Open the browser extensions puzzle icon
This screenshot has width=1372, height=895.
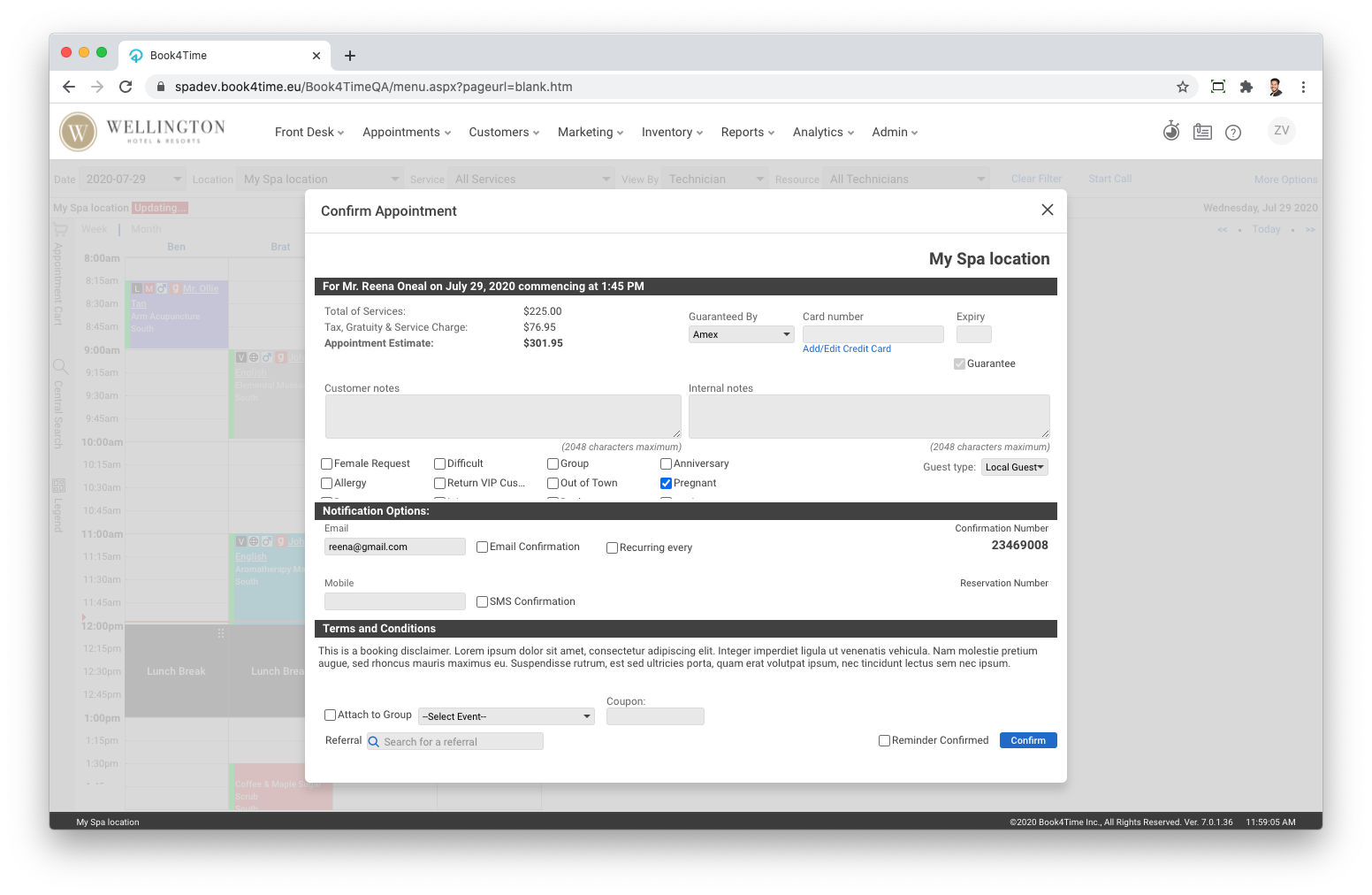point(1246,87)
